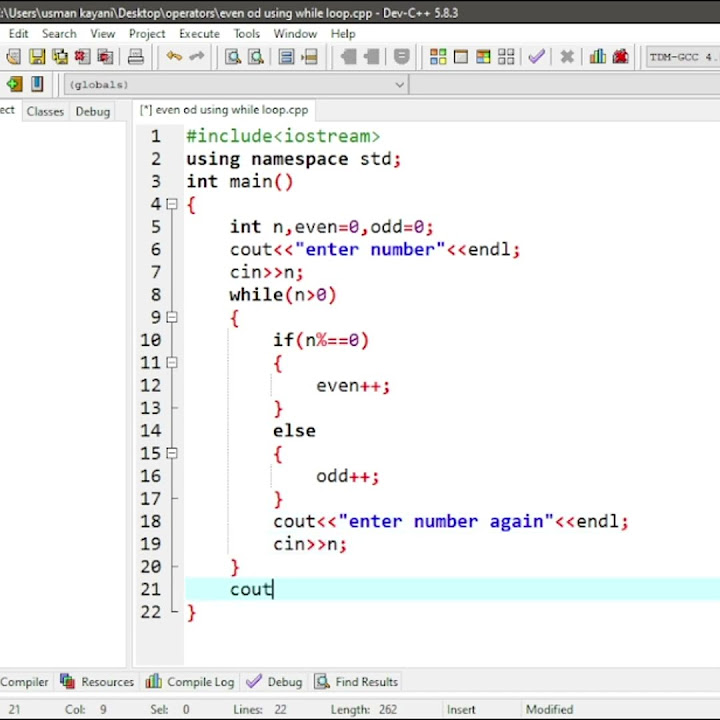The width and height of the screenshot is (720, 720).
Task: Click the Close All files toolbar icon
Action: (105, 57)
